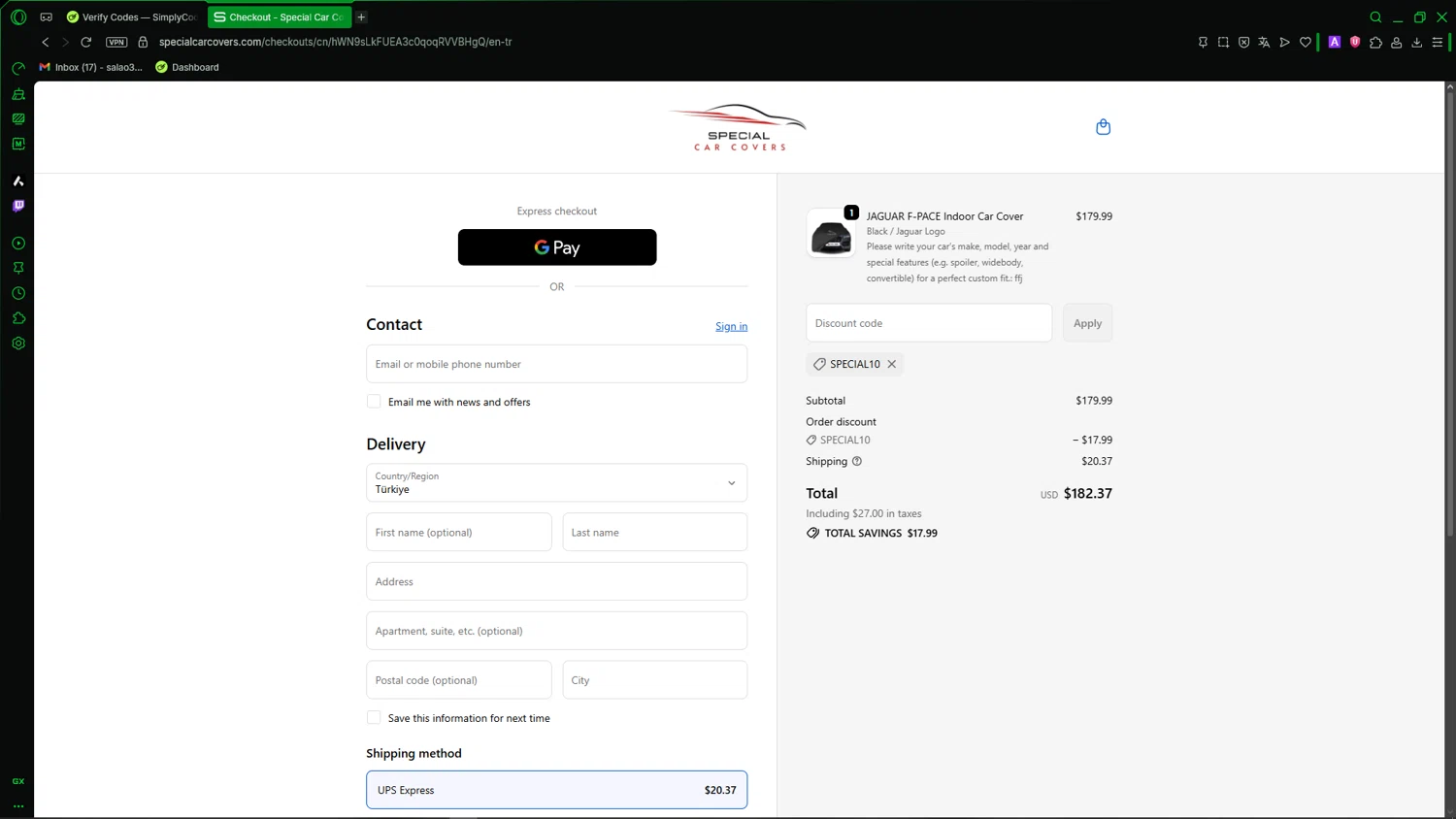Screen dimensions: 1456x819
Task: Click the Sign in link
Action: 731,326
